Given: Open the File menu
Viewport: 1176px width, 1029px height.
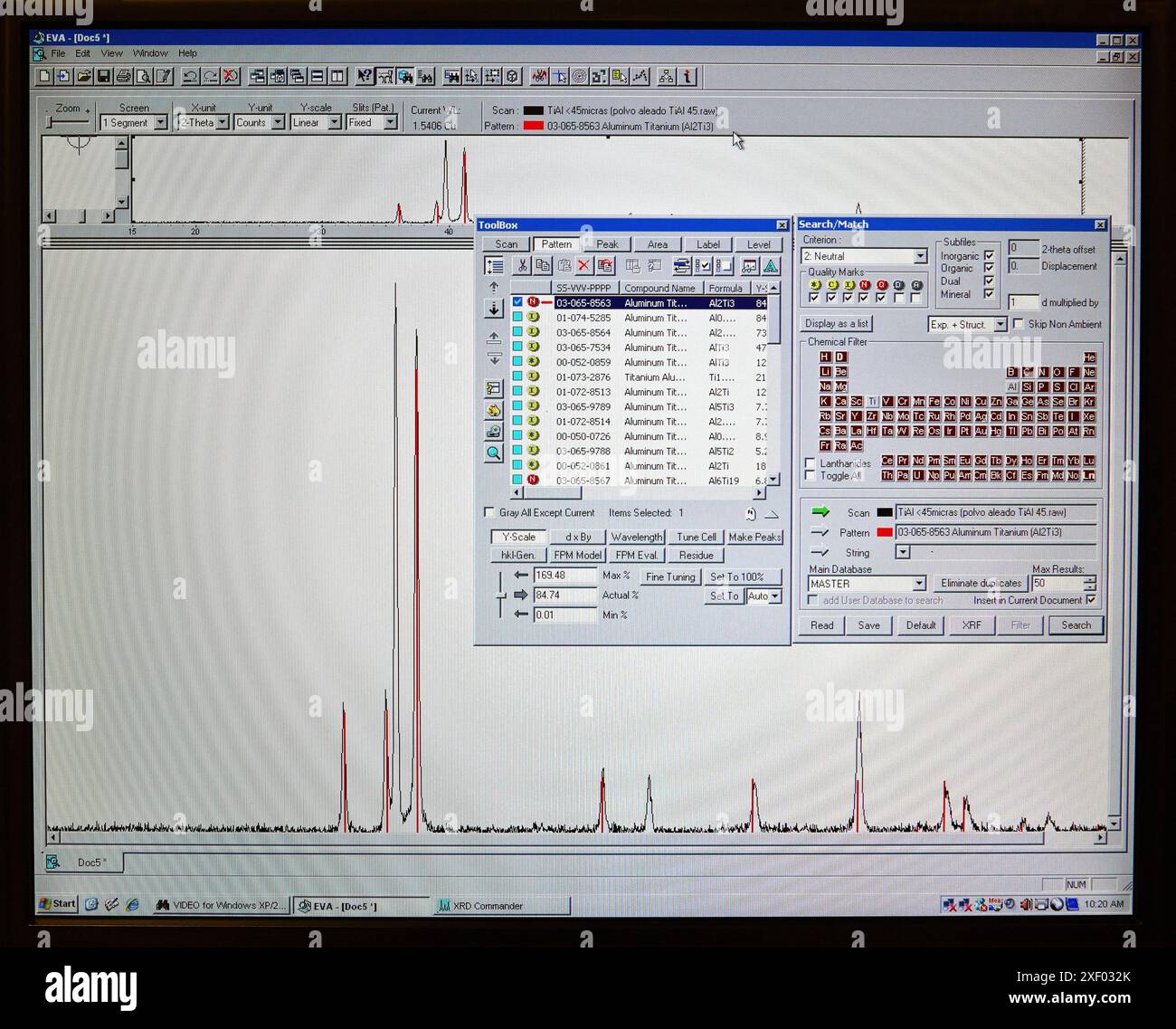Looking at the screenshot, I should pos(58,53).
